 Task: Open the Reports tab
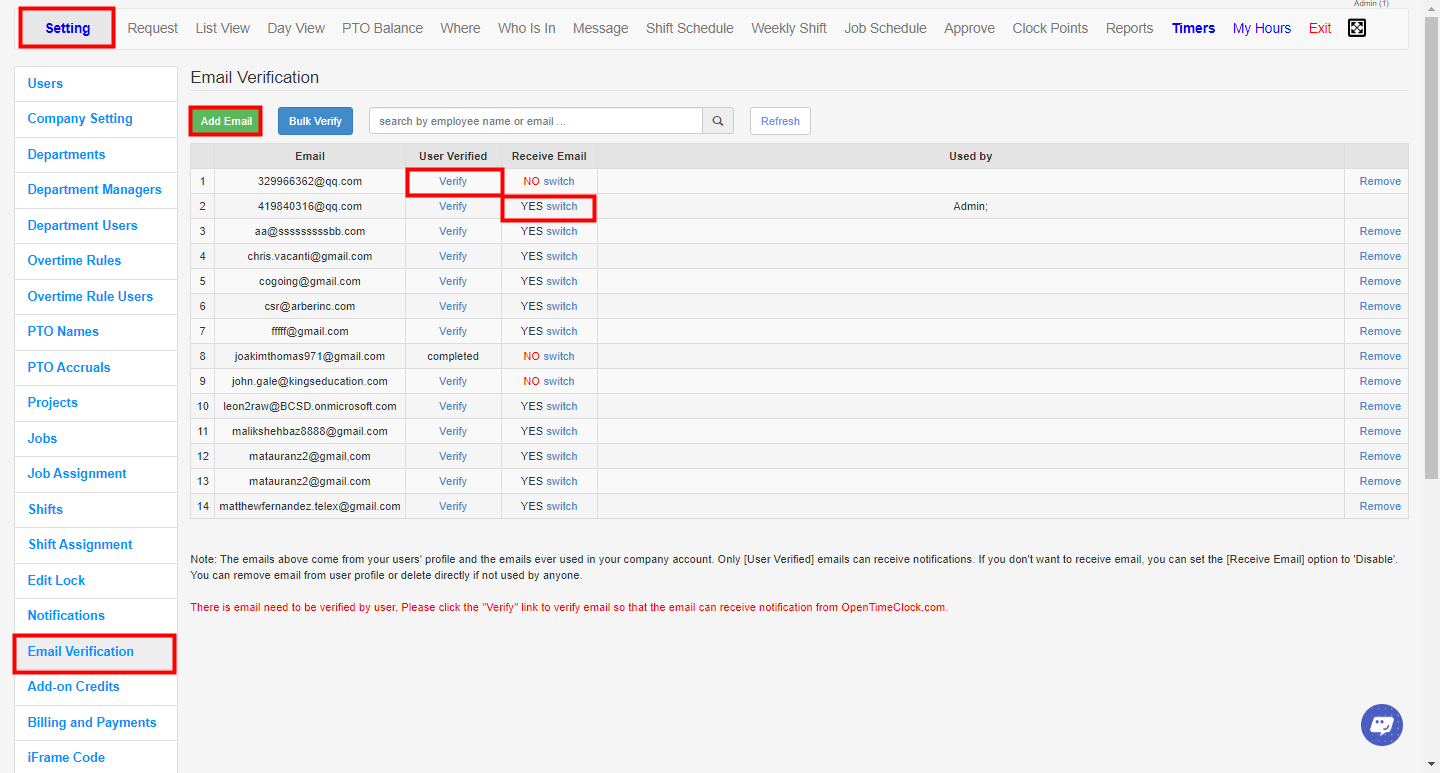[1129, 28]
